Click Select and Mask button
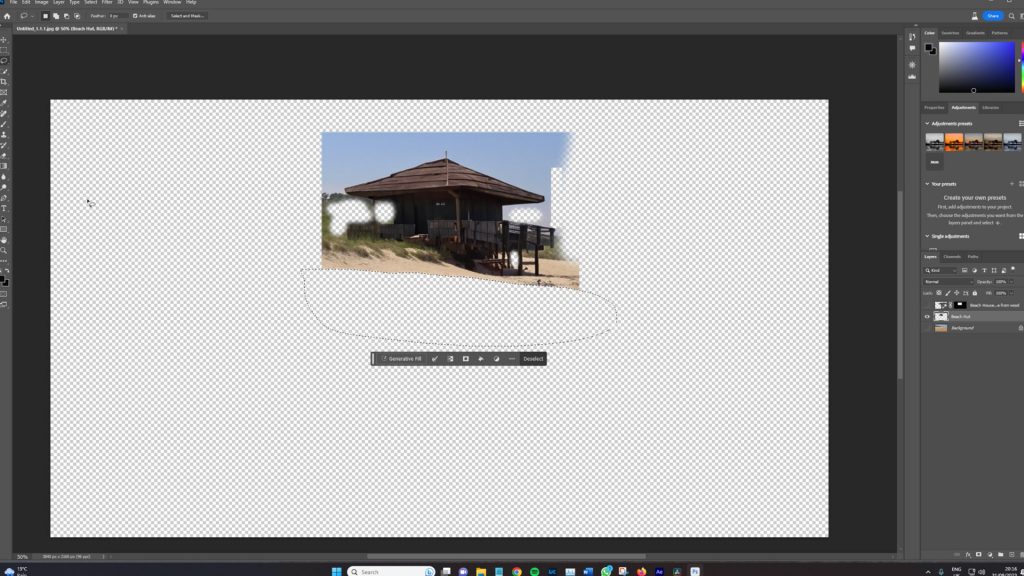Screen dimensions: 1024x576 pyautogui.click(x=187, y=16)
